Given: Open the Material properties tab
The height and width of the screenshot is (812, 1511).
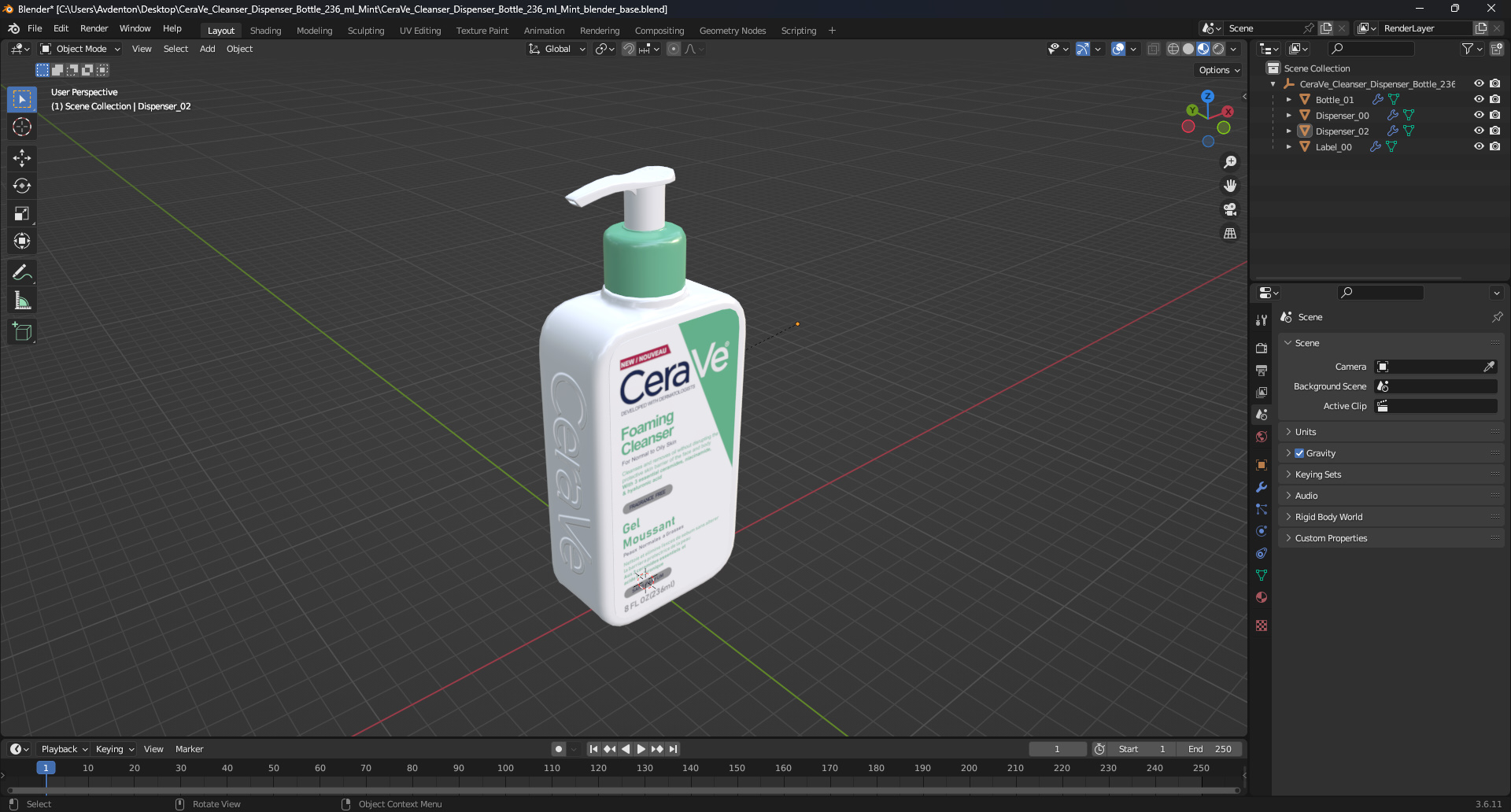Looking at the screenshot, I should [1262, 597].
